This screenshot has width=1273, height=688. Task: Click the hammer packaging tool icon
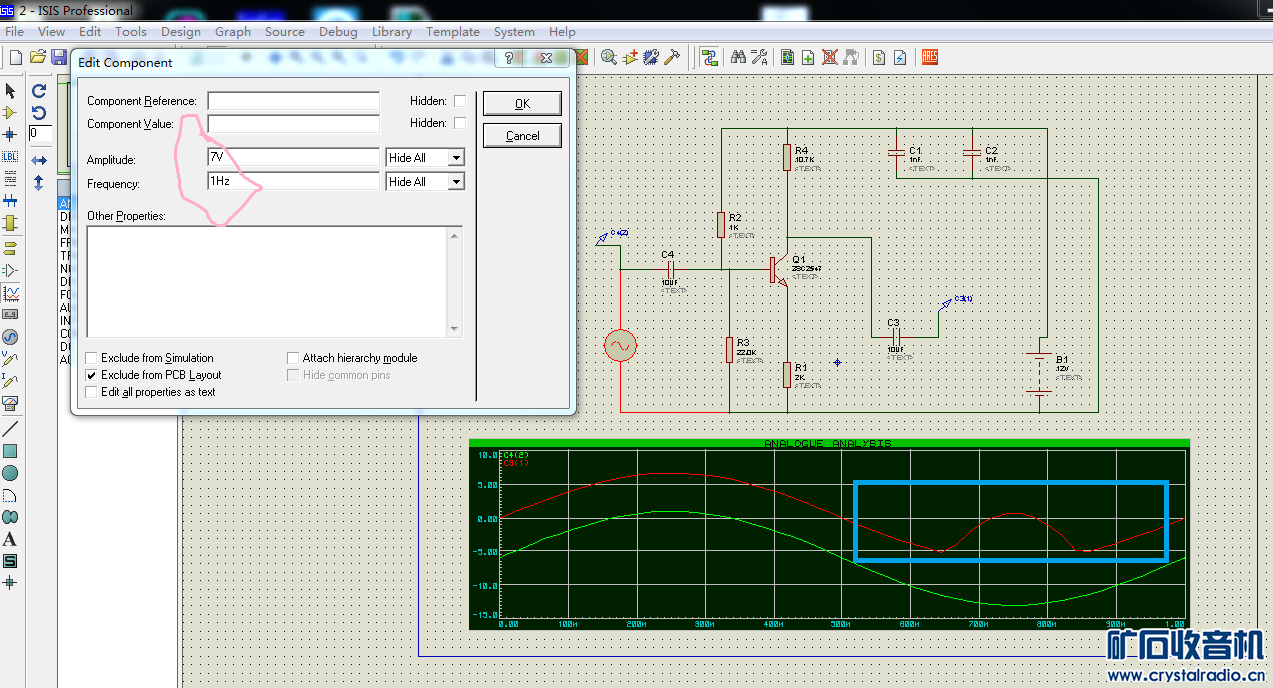[673, 57]
